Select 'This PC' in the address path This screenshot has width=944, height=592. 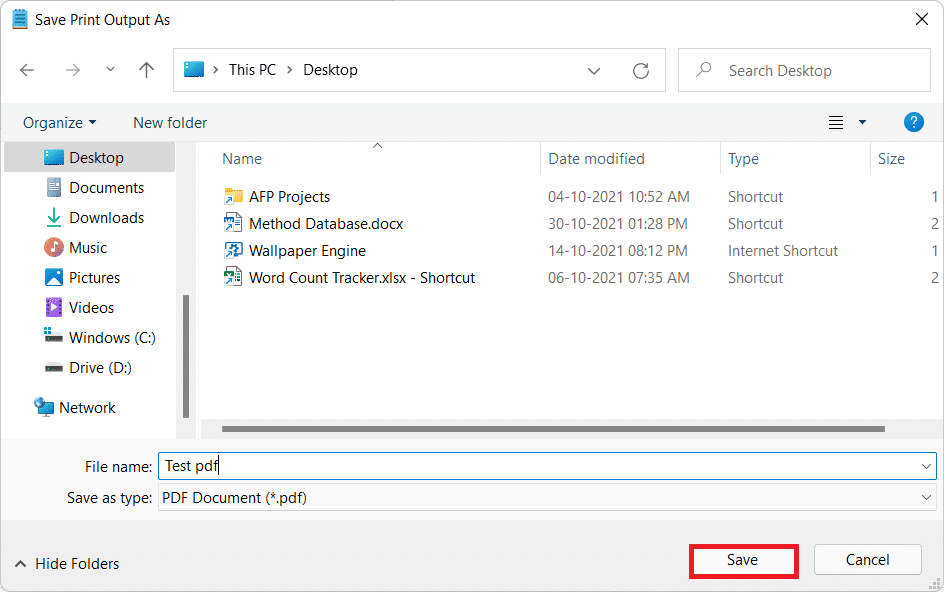coord(252,70)
